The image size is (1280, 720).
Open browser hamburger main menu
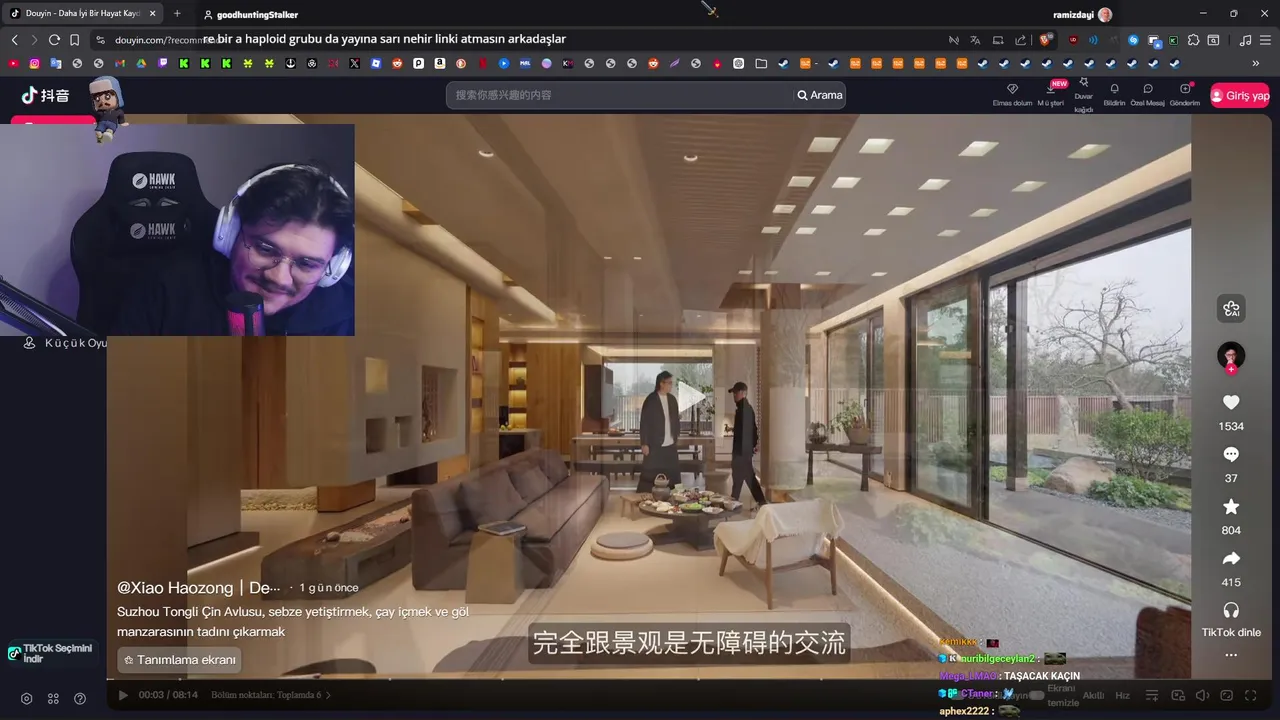pos(1266,40)
